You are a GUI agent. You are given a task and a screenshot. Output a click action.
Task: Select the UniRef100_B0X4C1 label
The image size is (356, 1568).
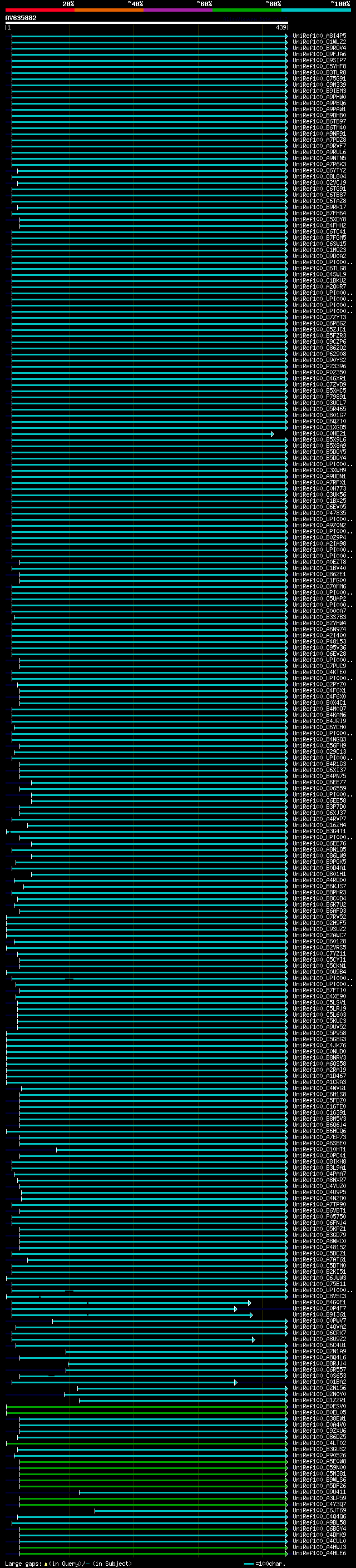pos(319,703)
